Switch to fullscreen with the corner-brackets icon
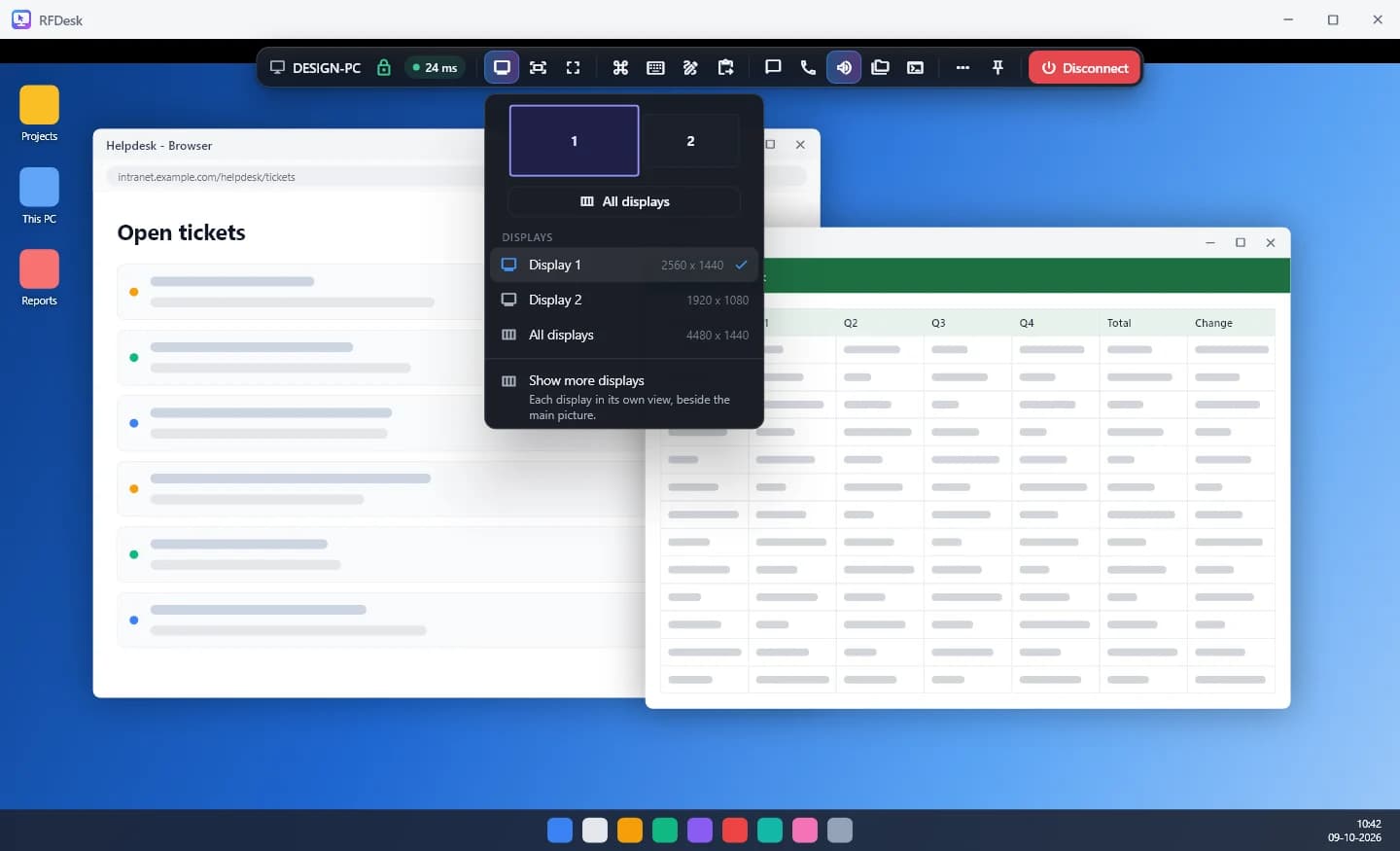Screen dimensions: 1400x851 (573, 67)
